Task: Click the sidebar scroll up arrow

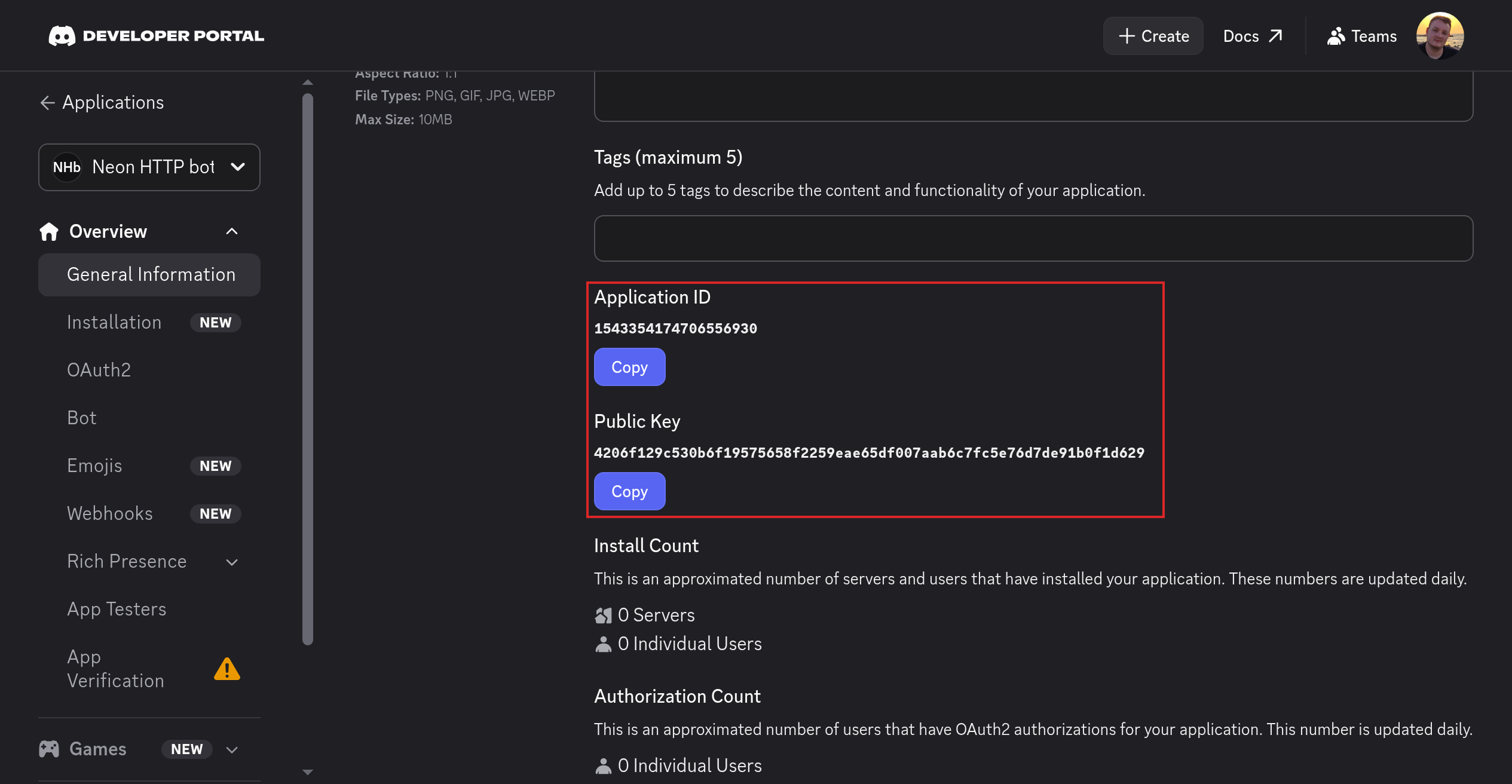Action: click(x=308, y=82)
